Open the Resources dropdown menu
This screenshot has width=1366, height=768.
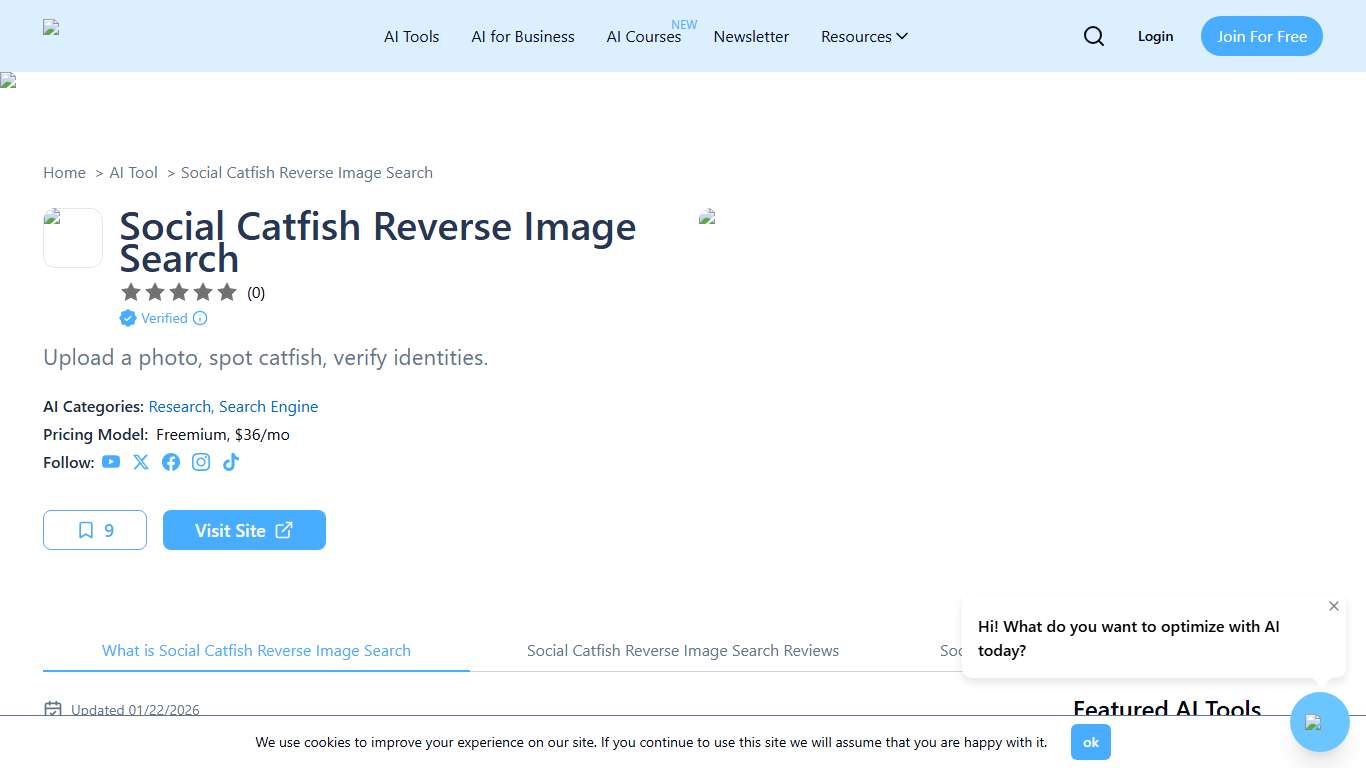(x=864, y=36)
